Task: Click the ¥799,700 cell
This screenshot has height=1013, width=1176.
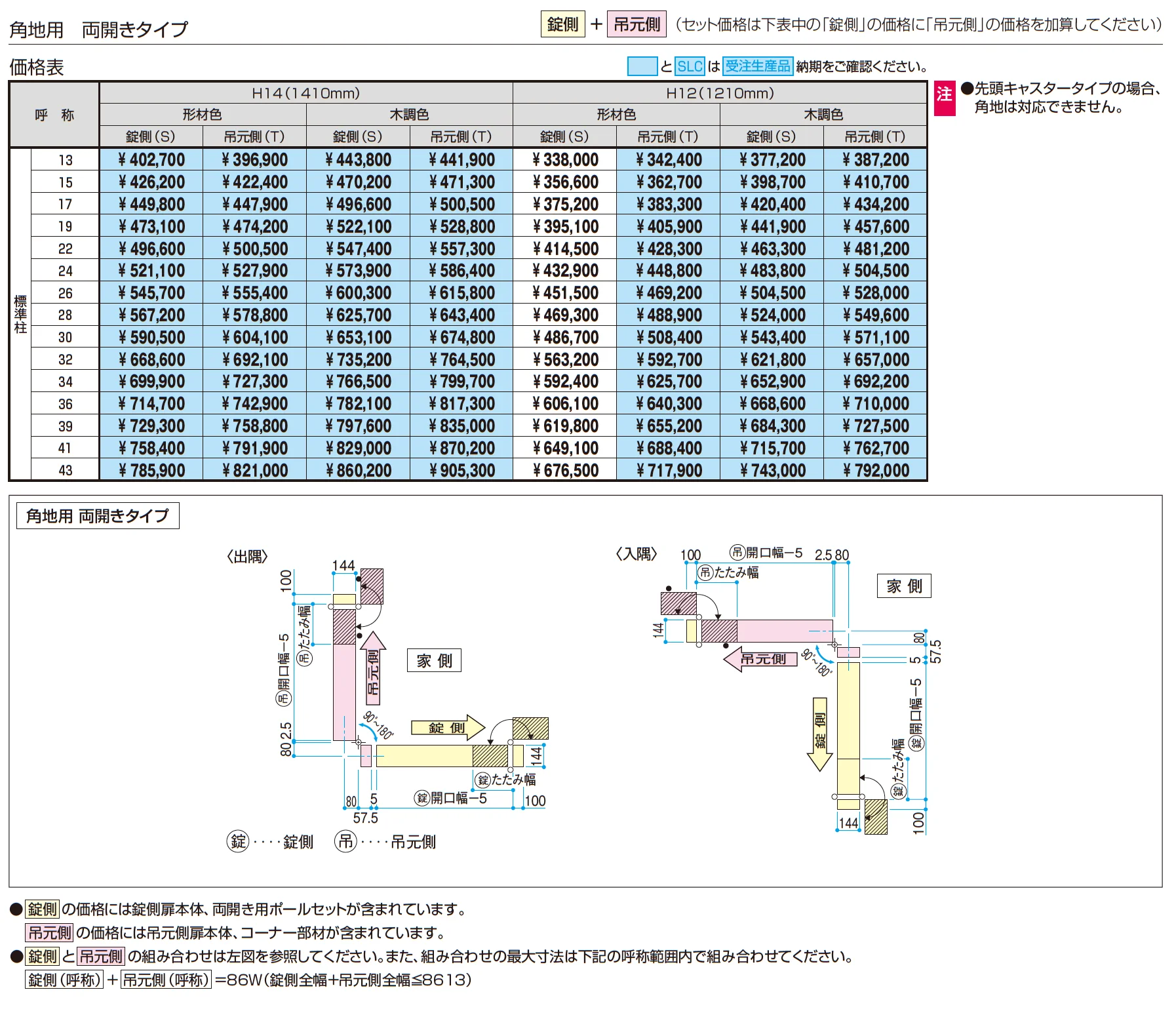Action: pos(462,382)
